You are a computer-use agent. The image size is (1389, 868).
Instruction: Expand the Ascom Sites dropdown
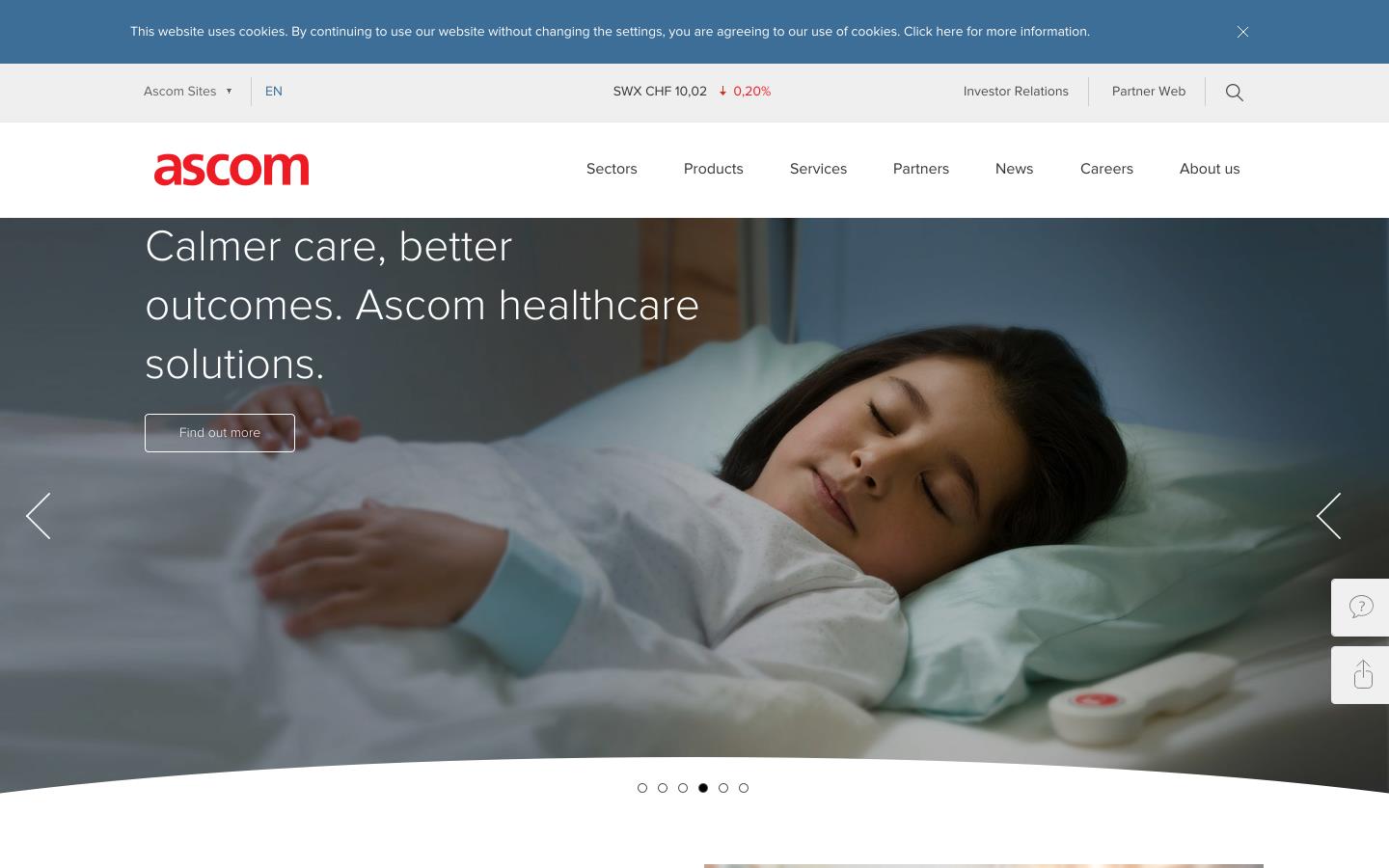(x=188, y=91)
